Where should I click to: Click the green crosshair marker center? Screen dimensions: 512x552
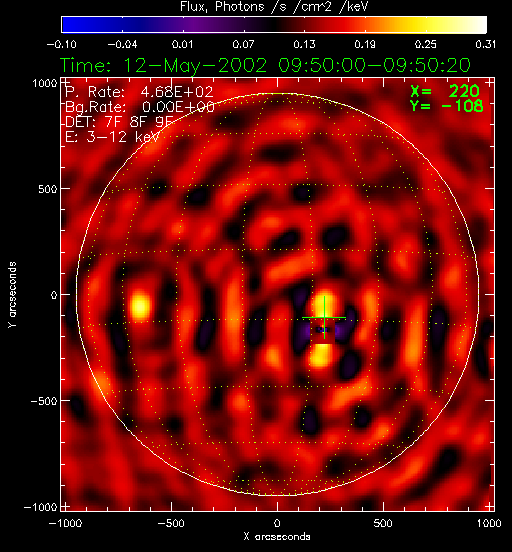pyautogui.click(x=324, y=318)
